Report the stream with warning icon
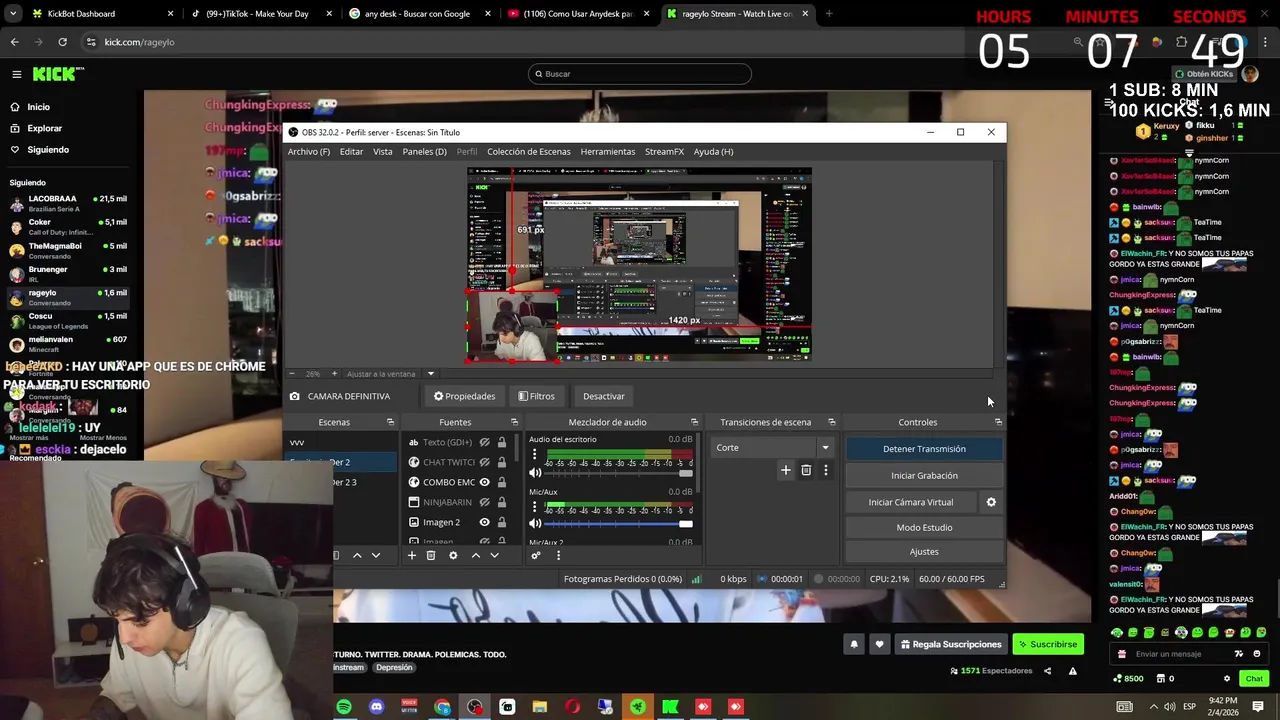1280x720 pixels. 1072,671
